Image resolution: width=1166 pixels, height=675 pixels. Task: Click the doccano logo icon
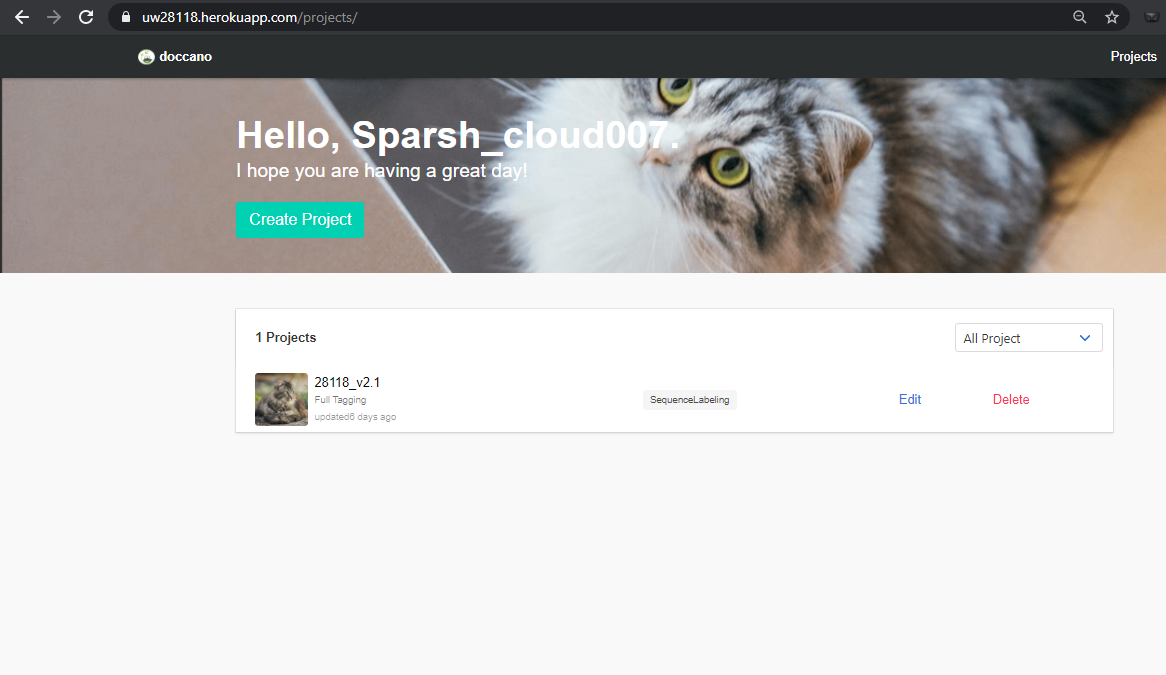click(146, 57)
